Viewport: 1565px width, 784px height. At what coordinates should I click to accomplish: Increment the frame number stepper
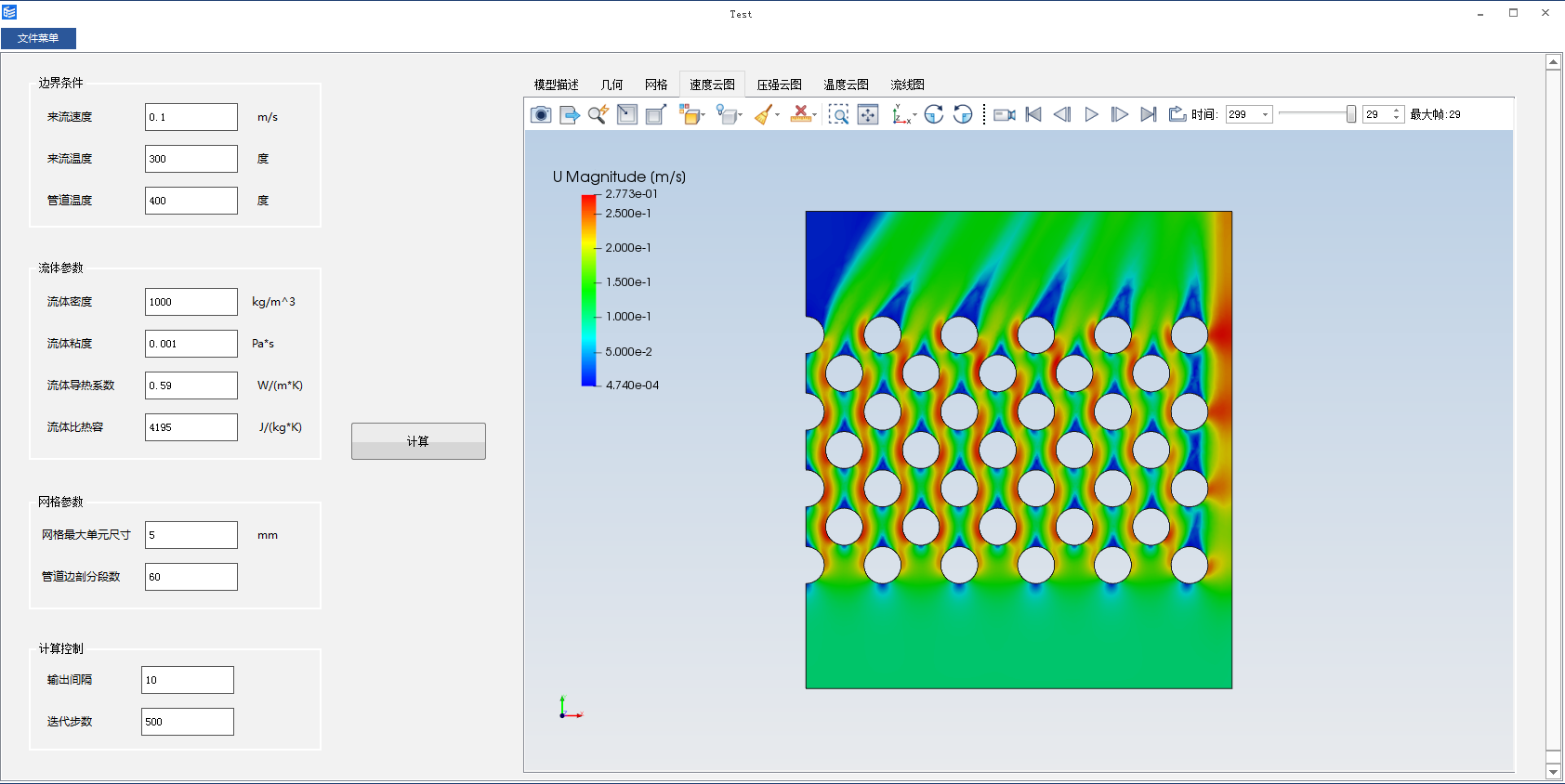coord(1396,111)
